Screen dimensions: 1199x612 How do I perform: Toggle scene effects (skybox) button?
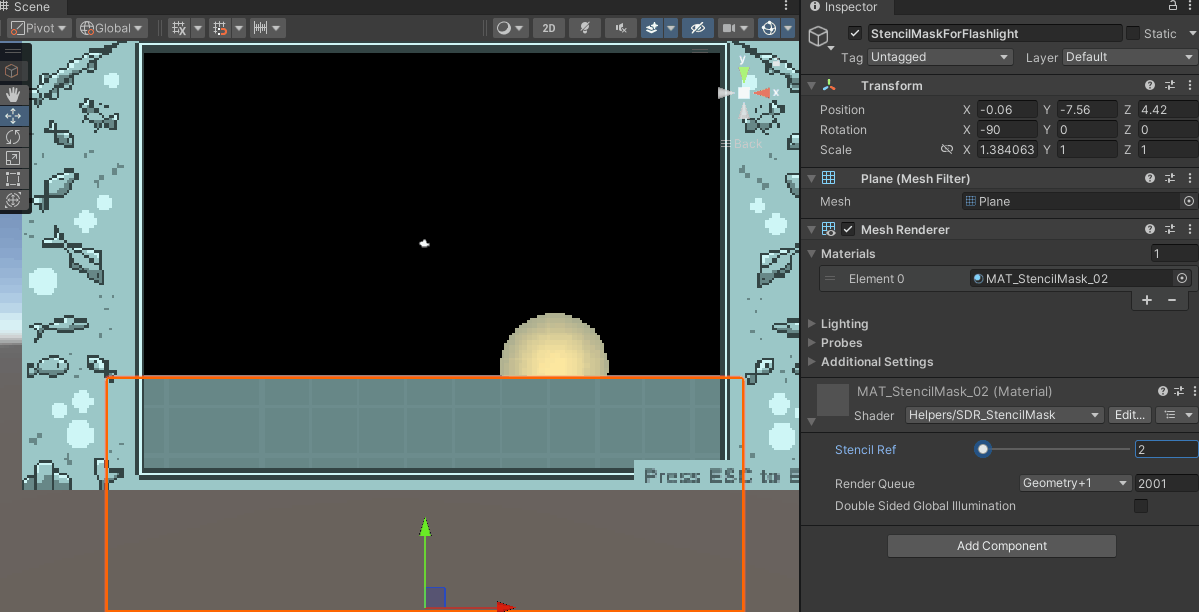[x=651, y=28]
